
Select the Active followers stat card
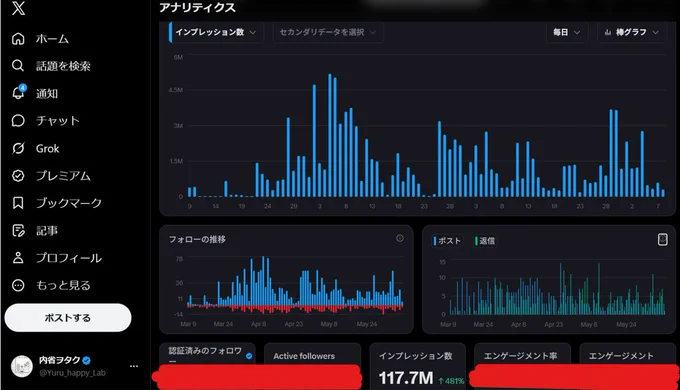coord(312,366)
